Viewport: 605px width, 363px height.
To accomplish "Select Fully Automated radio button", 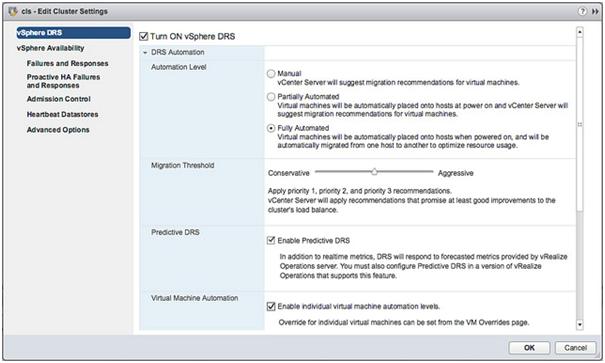I will 271,128.
